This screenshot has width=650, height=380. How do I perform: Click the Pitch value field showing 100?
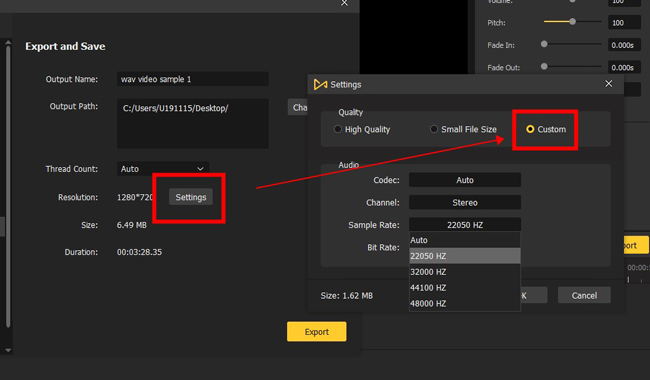point(624,23)
